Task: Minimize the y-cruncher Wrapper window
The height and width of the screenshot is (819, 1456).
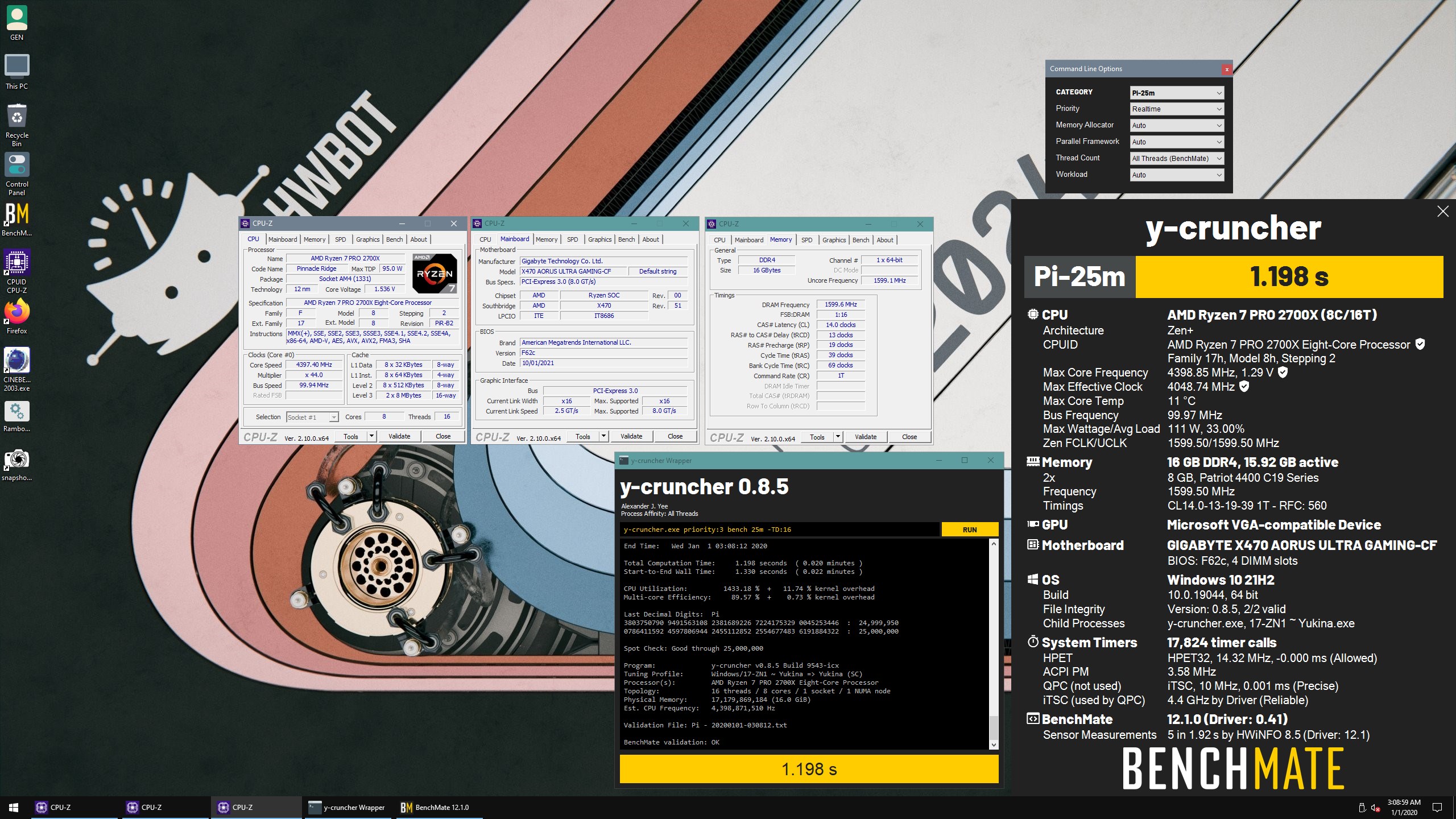Action: coord(938,460)
